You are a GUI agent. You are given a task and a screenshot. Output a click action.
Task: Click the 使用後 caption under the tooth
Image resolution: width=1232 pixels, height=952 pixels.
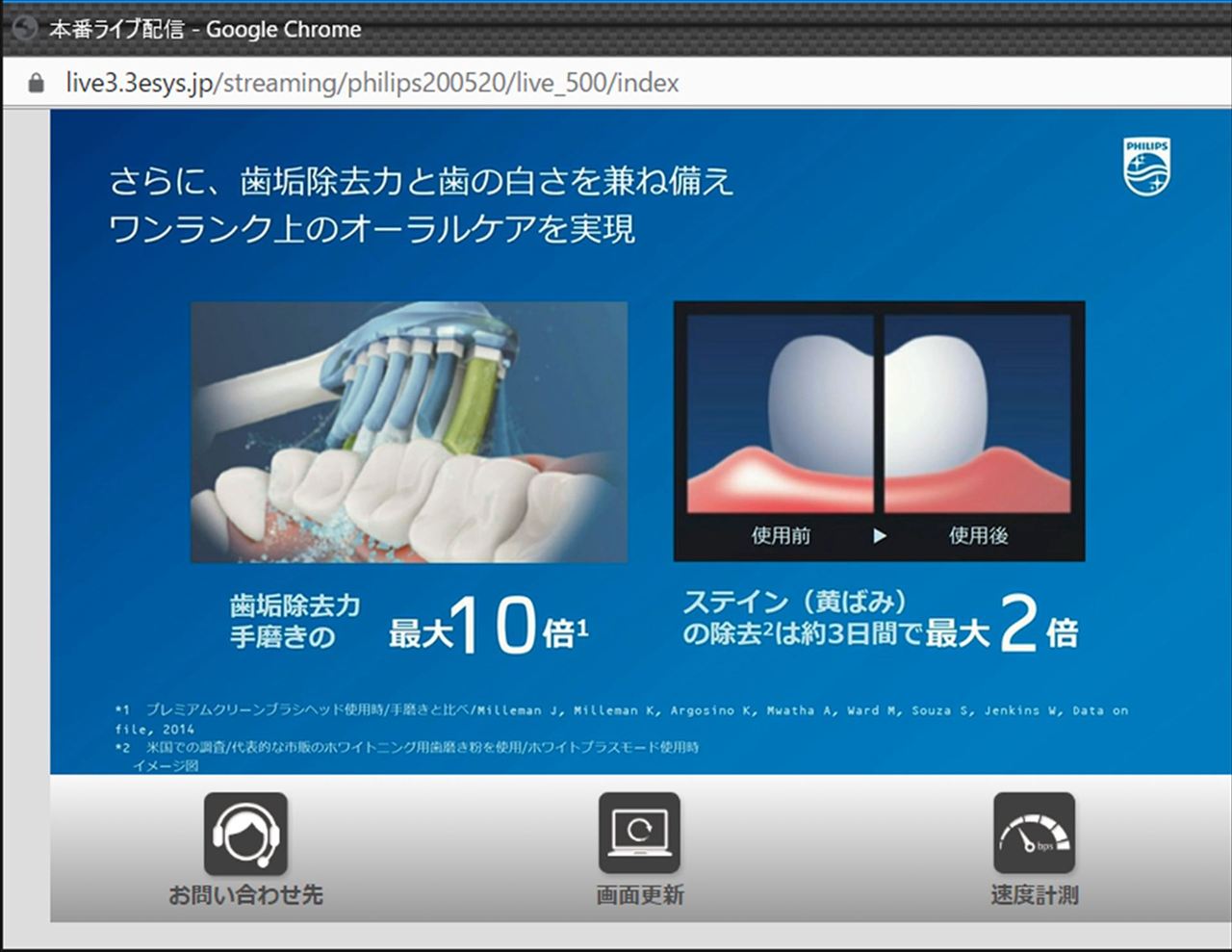(978, 536)
